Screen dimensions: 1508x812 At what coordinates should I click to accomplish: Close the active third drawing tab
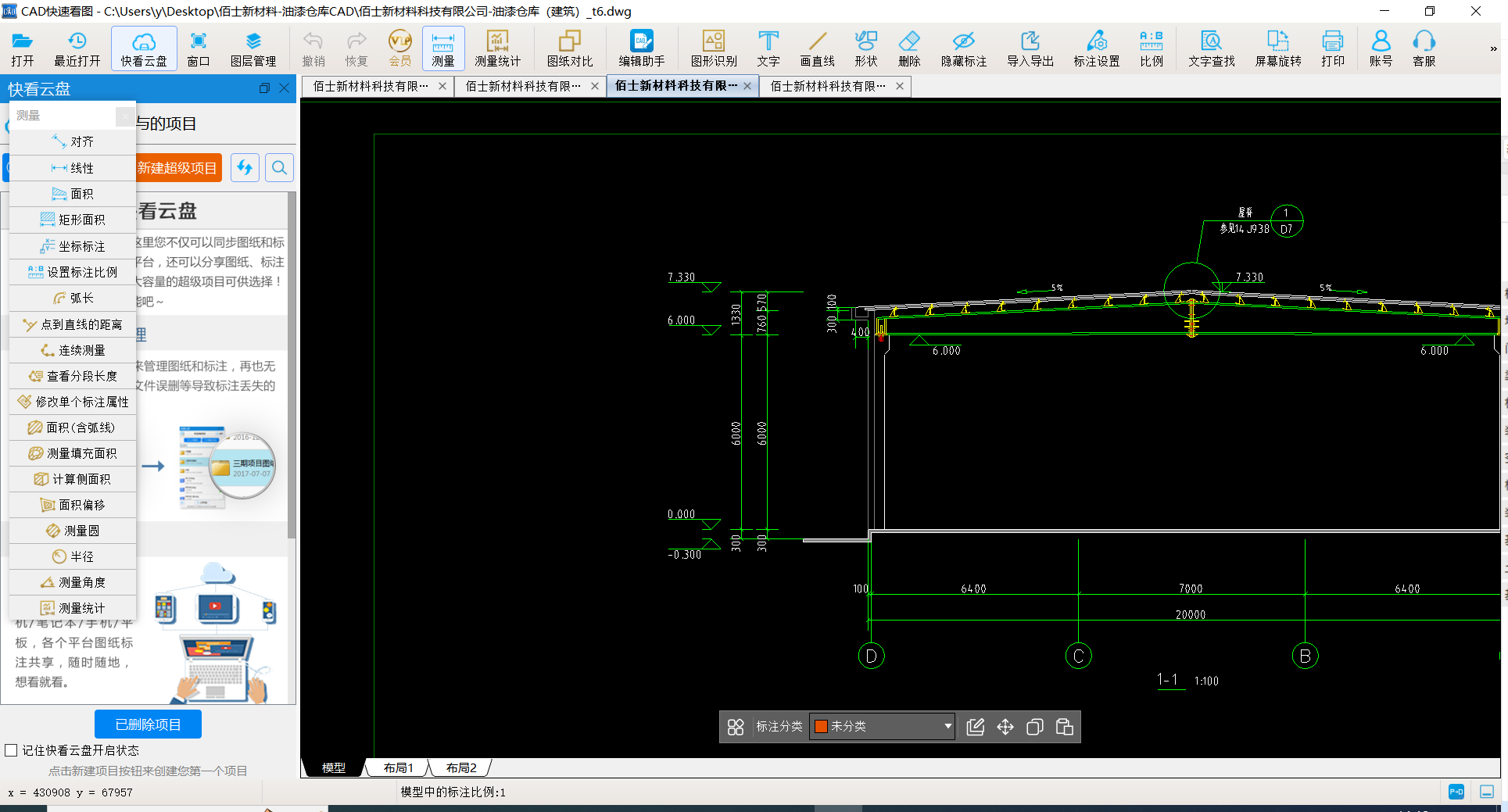[x=747, y=86]
